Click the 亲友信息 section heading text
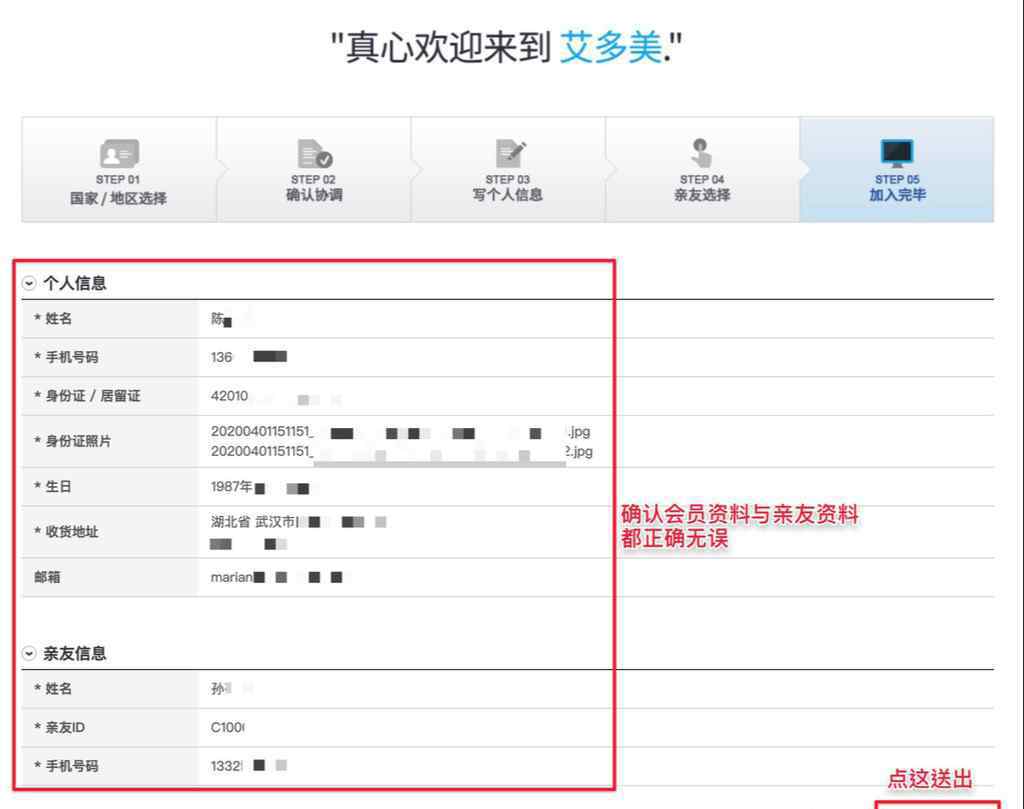The height and width of the screenshot is (809, 1024). tap(74, 653)
